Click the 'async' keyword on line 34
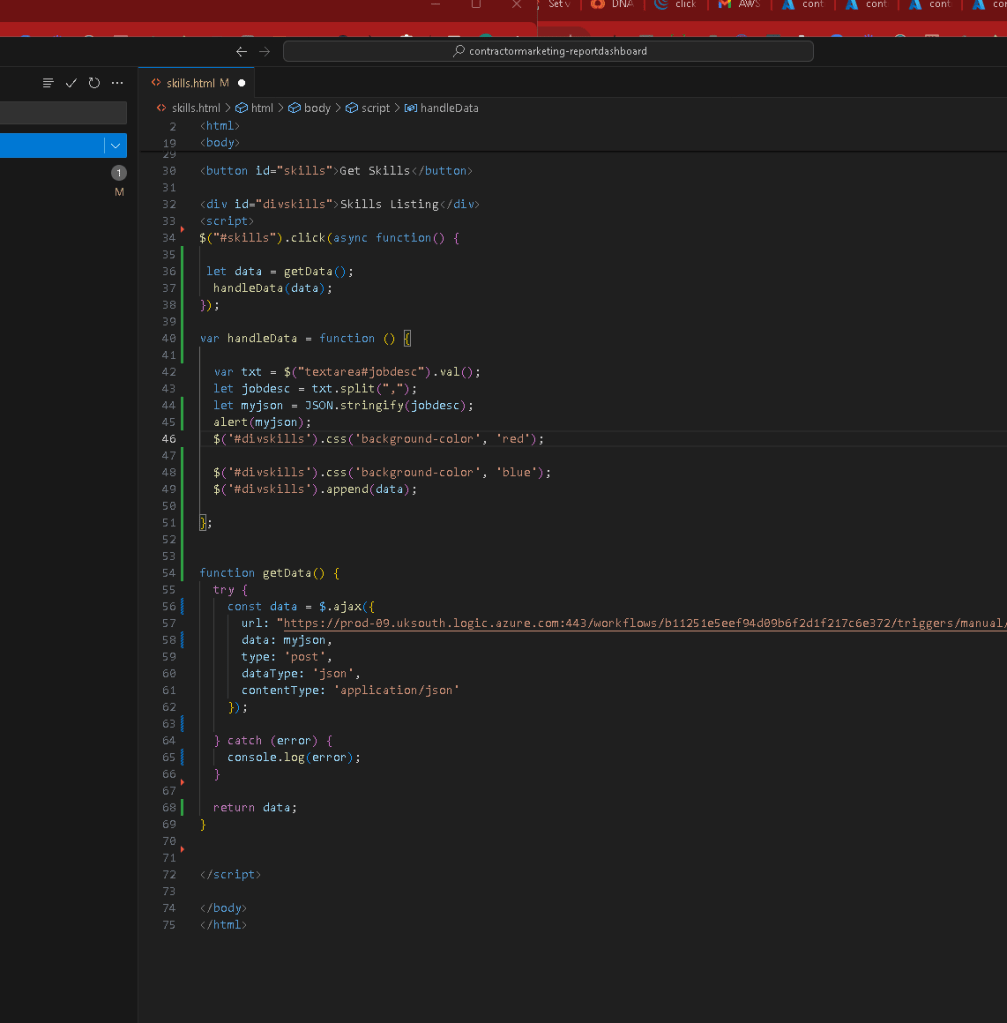 (x=350, y=238)
